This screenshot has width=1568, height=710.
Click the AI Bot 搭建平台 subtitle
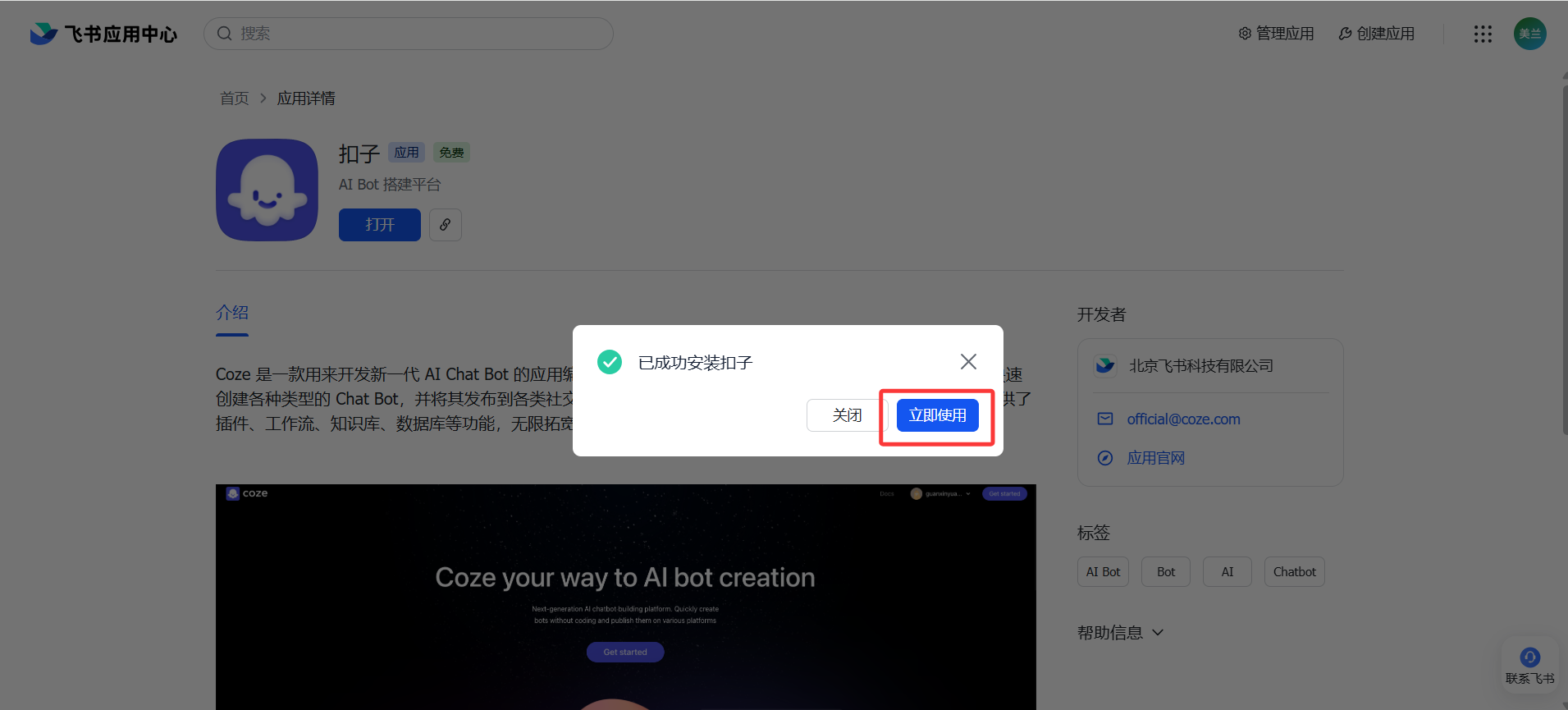390,185
